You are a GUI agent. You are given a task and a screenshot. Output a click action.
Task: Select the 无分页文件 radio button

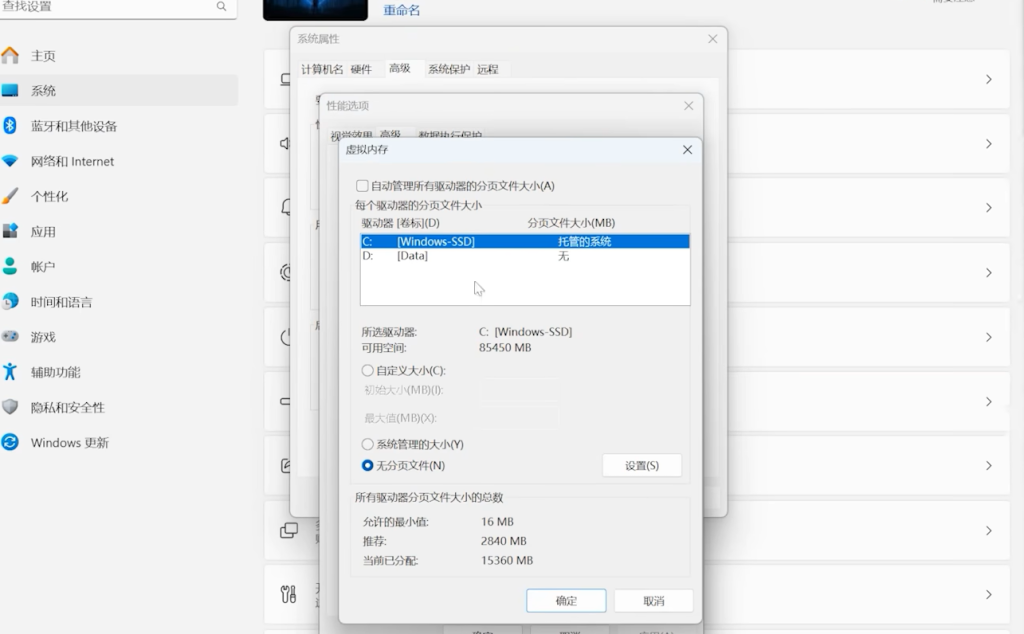pos(367,466)
